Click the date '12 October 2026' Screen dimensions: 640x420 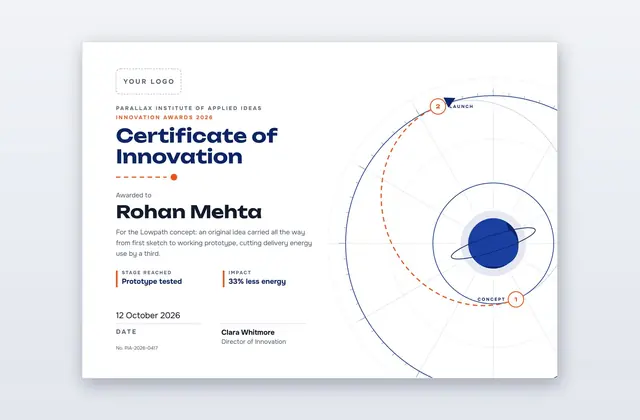(148, 315)
